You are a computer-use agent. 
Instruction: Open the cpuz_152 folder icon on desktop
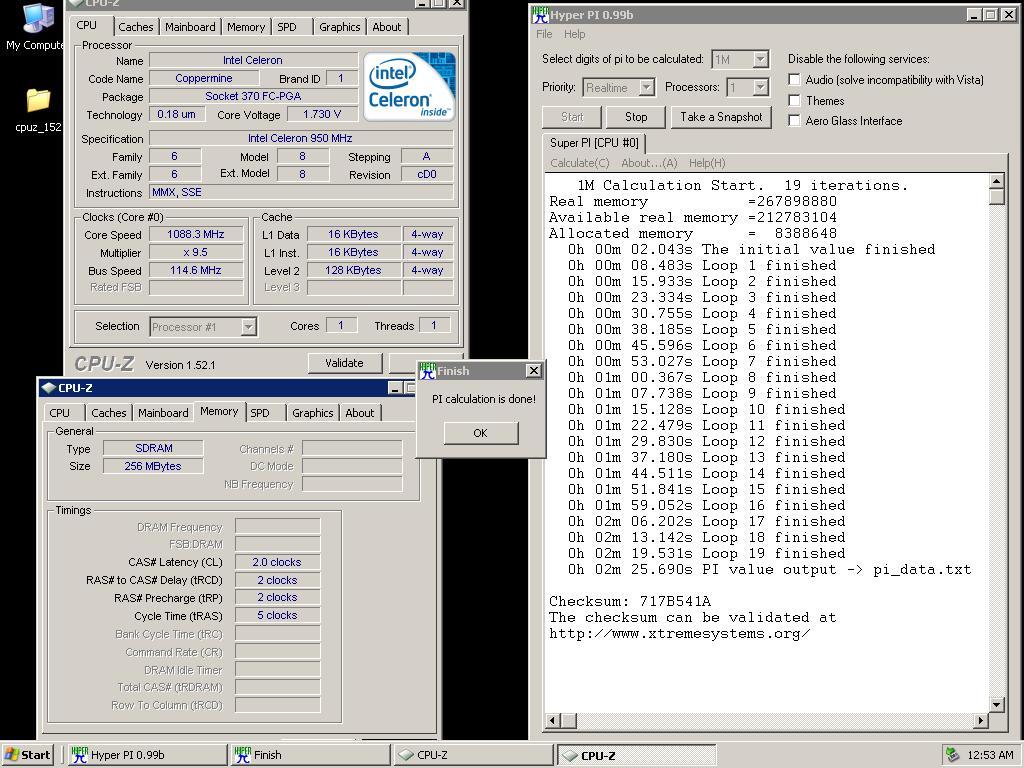point(38,110)
